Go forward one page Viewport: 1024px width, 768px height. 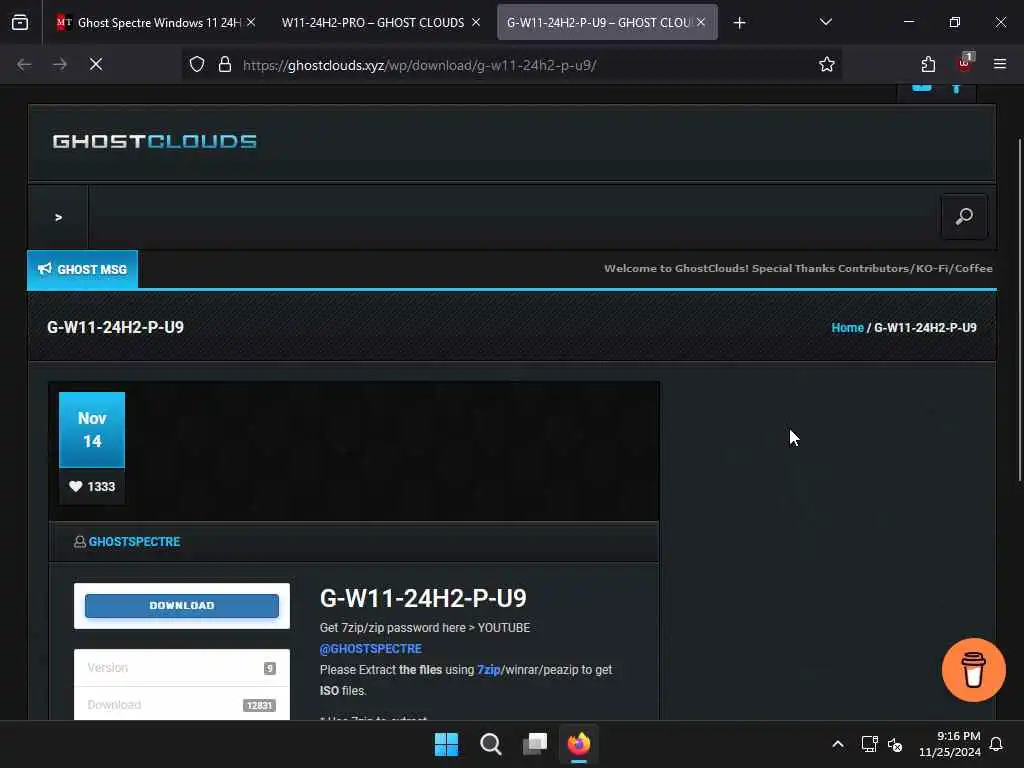coord(60,64)
